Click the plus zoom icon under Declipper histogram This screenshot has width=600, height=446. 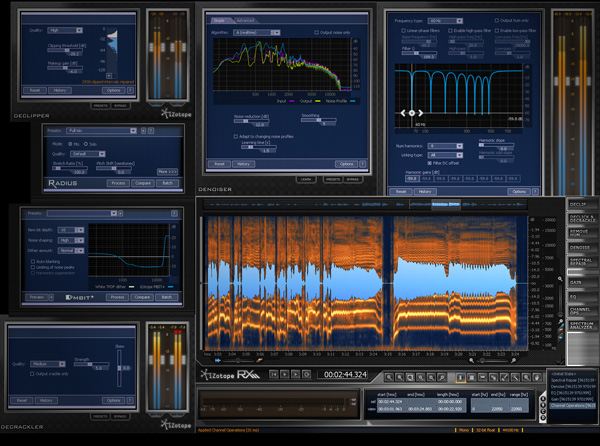(x=109, y=76)
